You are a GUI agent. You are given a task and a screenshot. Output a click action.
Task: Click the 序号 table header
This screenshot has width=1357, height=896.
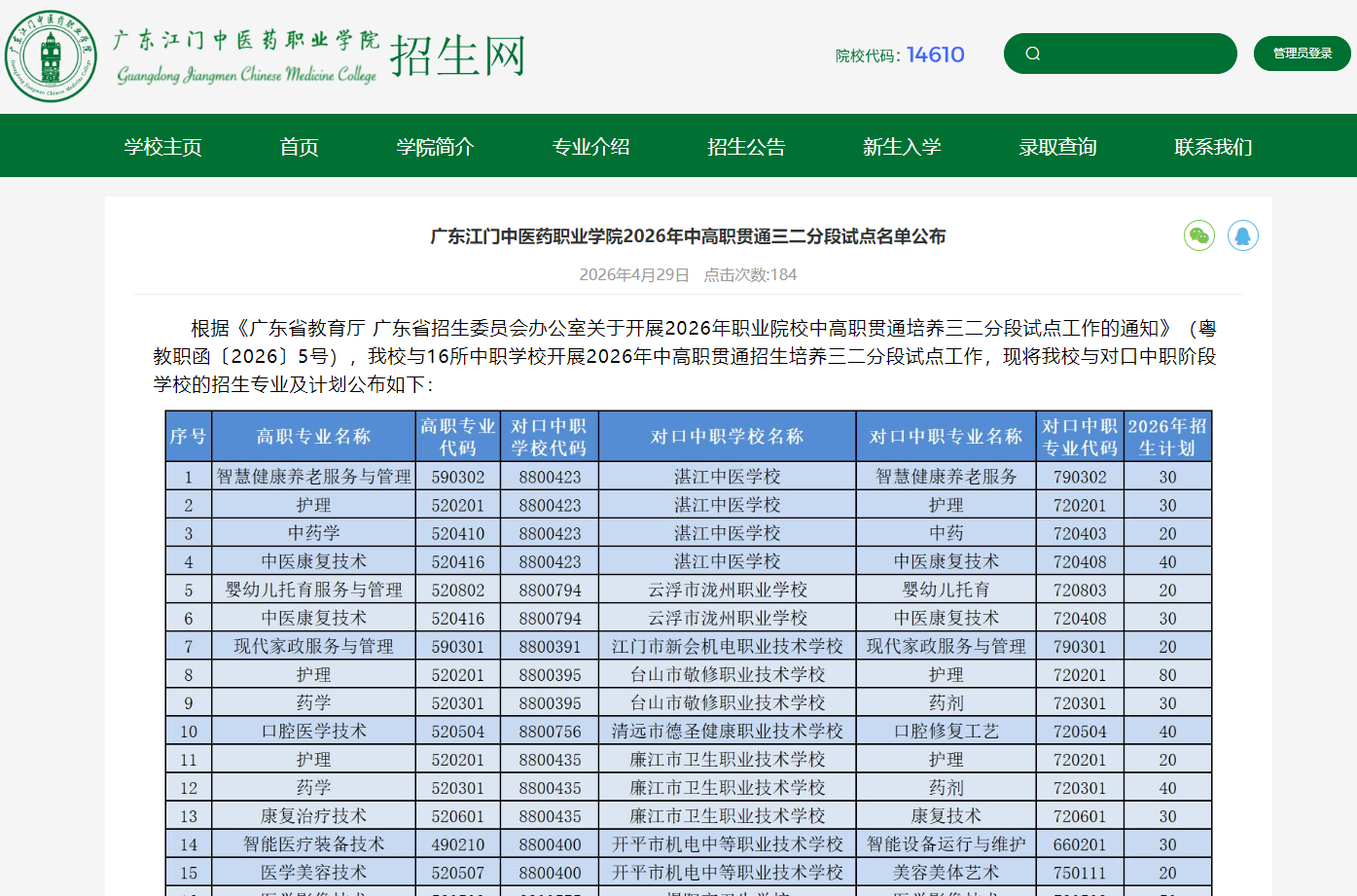(x=189, y=436)
